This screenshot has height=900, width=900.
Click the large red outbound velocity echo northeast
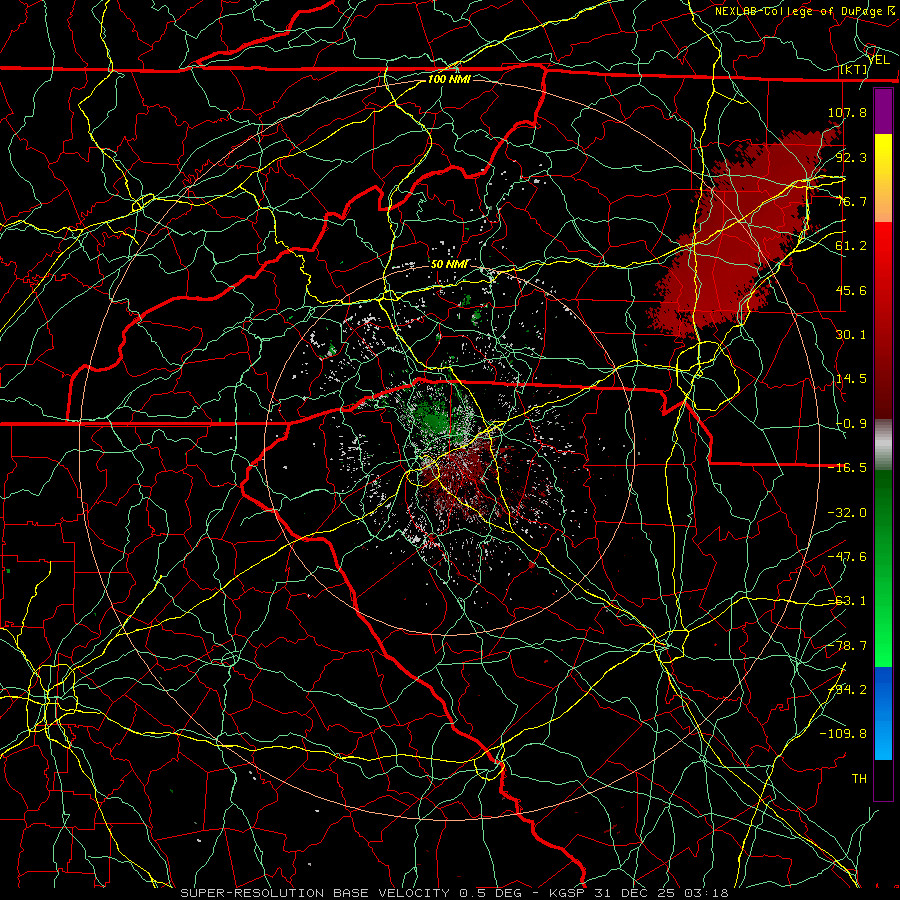tap(740, 235)
